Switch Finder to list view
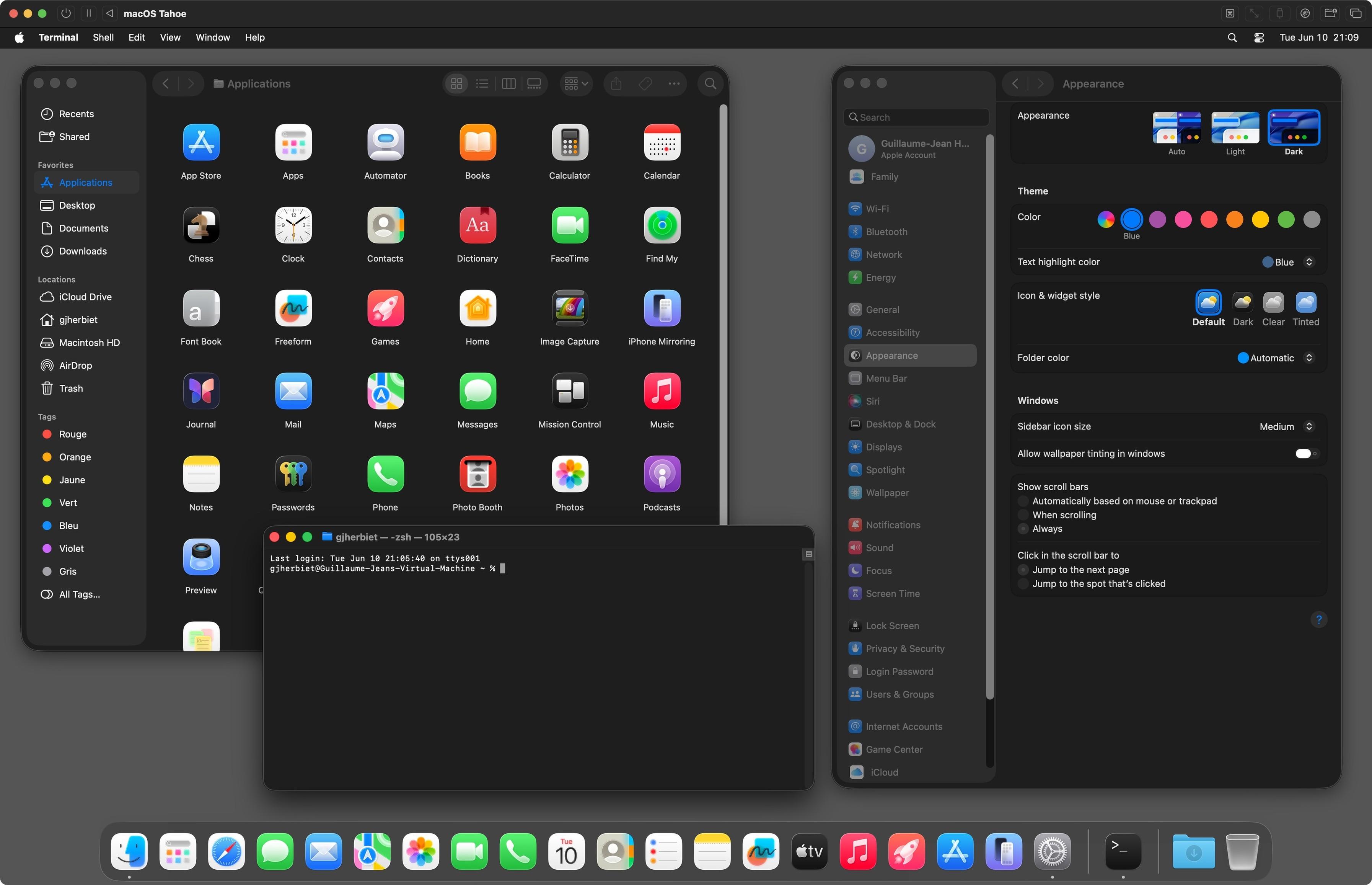Image resolution: width=1372 pixels, height=885 pixels. point(482,84)
